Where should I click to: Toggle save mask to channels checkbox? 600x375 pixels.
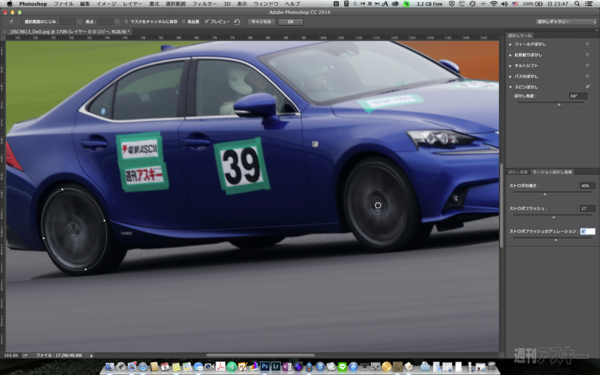click(x=126, y=22)
